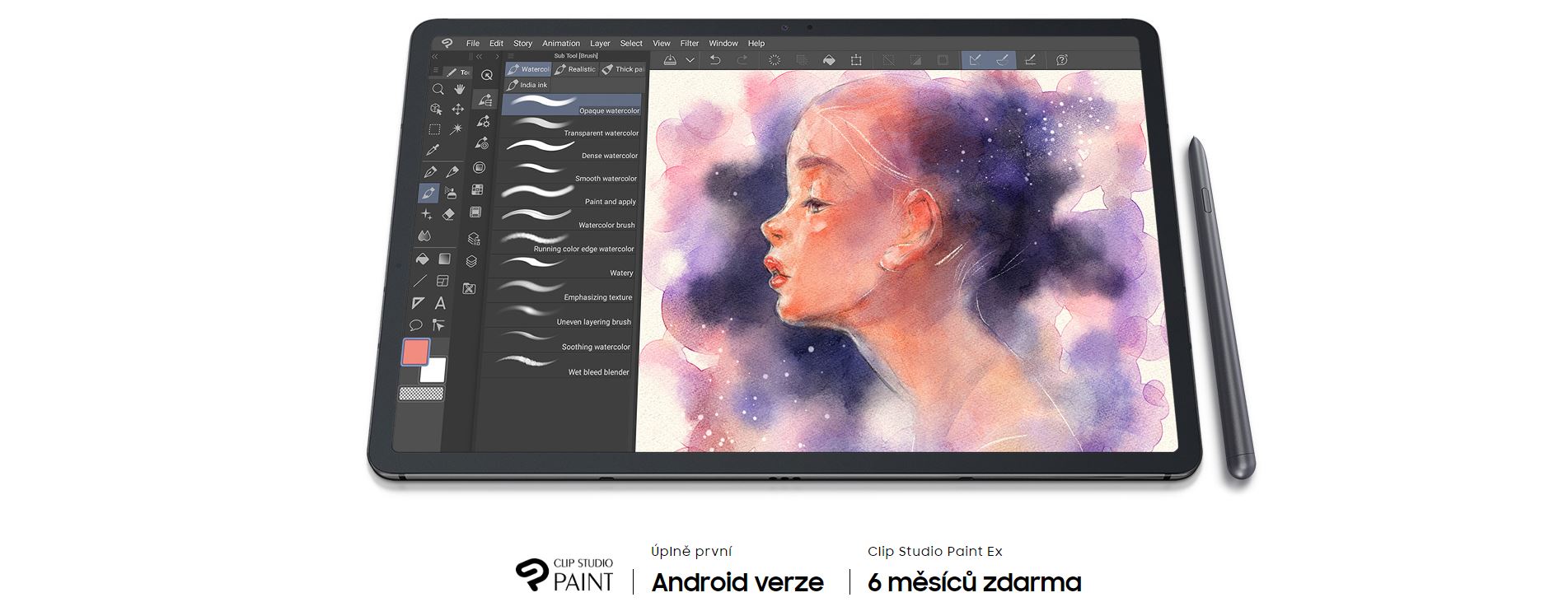1568x616 pixels.
Task: Toggle the highlighted snap to ruler button
Action: coord(975,60)
